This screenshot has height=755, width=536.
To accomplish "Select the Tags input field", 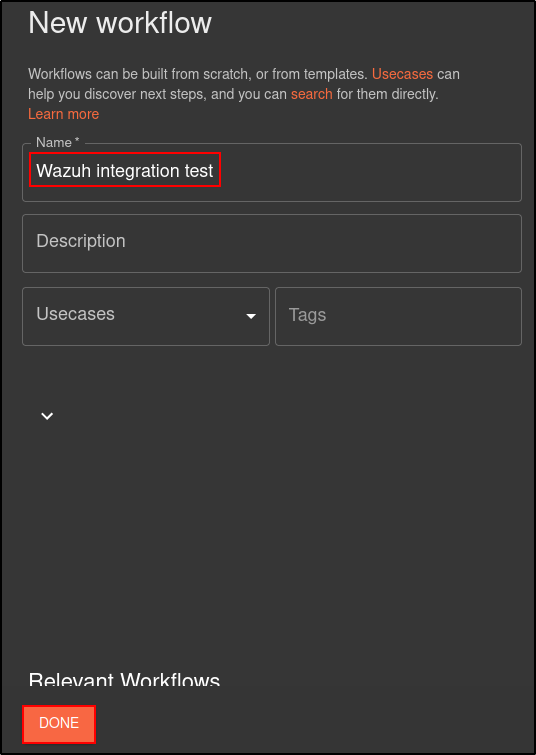I will 398,316.
